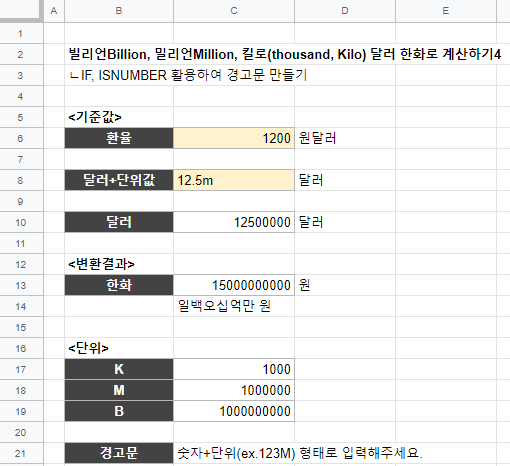The image size is (510, 466).
Task: Select row 17 header
Action: point(21,369)
